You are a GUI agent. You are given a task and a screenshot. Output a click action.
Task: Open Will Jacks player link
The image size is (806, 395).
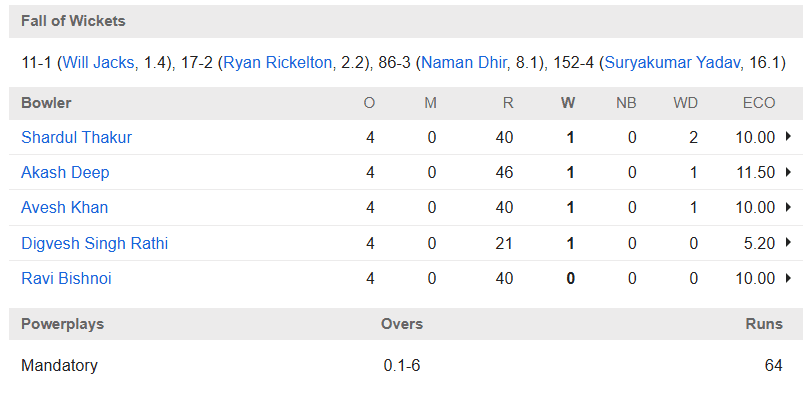coord(100,63)
